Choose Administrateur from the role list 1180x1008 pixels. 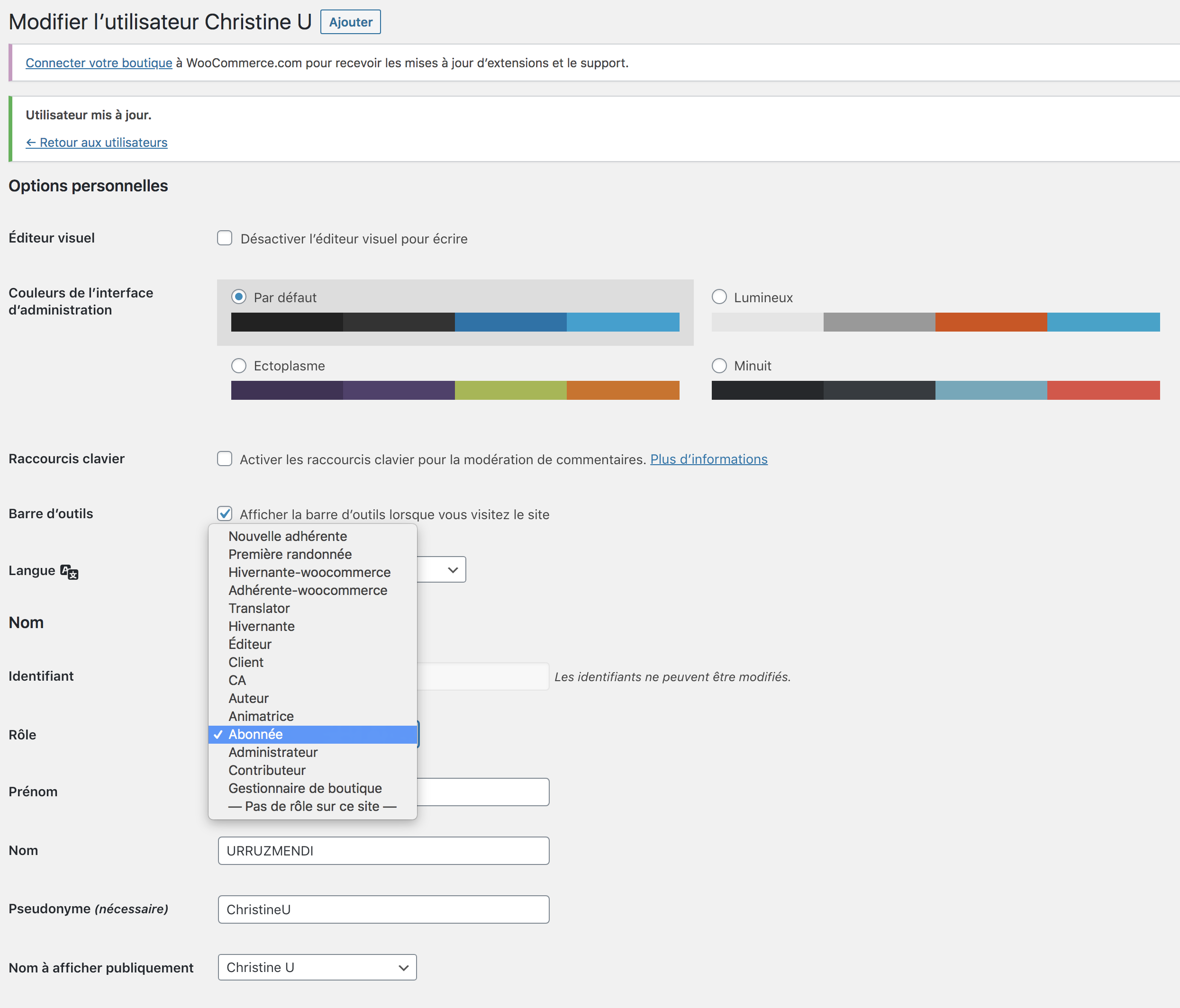click(273, 752)
